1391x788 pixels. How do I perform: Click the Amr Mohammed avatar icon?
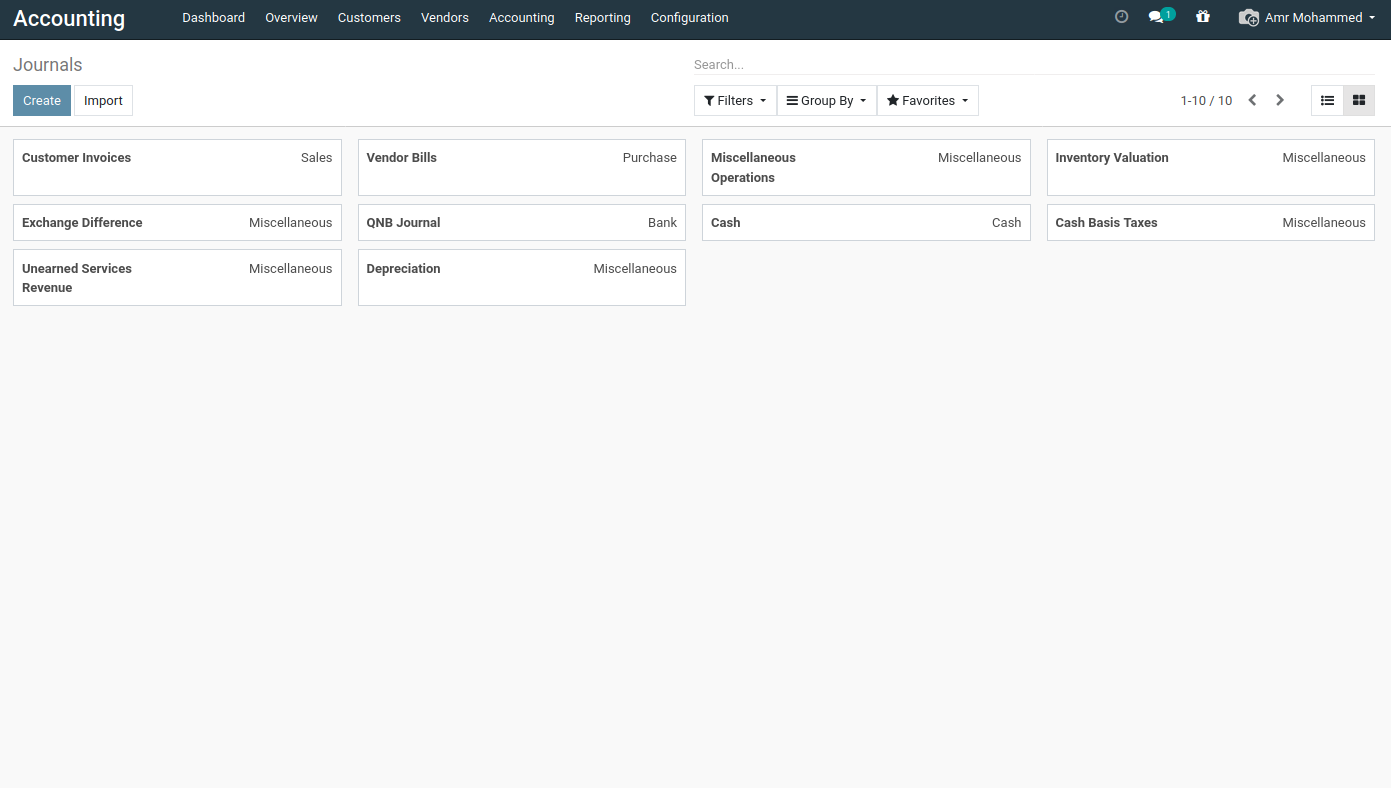pyautogui.click(x=1248, y=17)
